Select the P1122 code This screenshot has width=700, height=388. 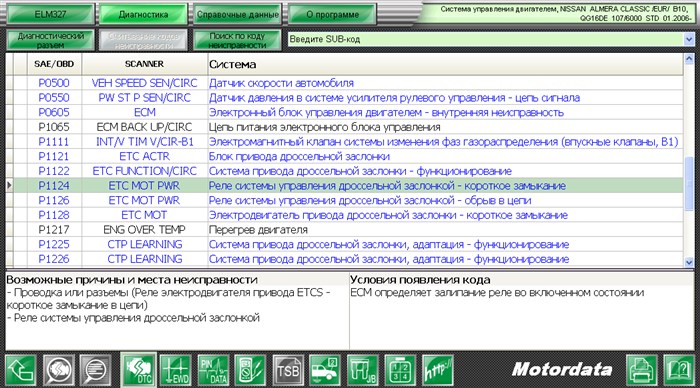54,171
